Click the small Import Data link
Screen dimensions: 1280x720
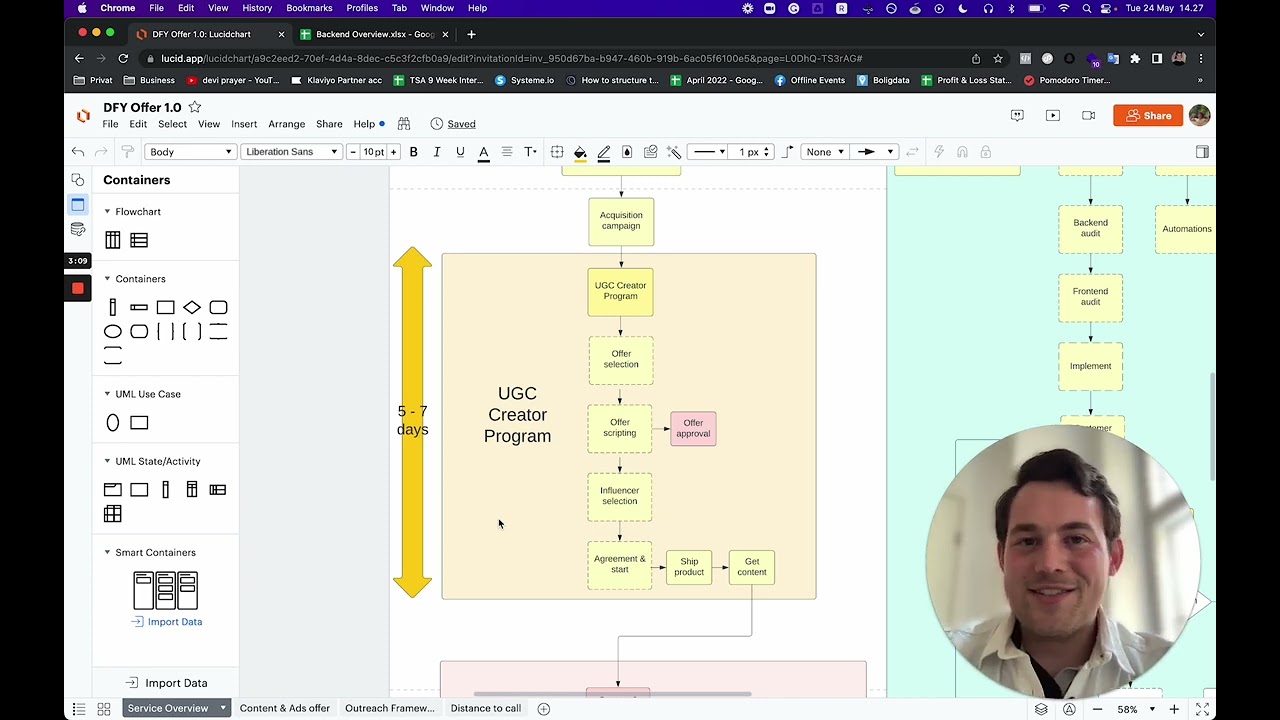pyautogui.click(x=167, y=622)
